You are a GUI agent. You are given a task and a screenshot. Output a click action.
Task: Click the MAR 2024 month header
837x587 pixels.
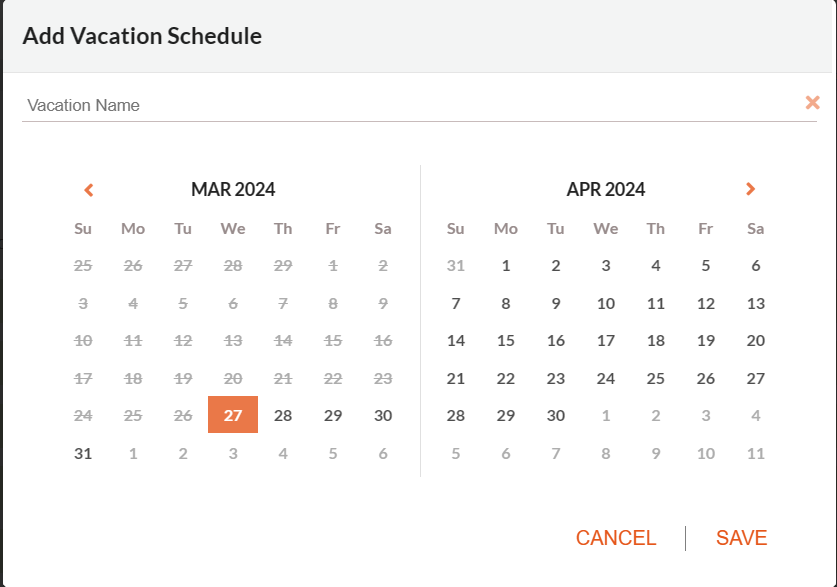pos(233,189)
